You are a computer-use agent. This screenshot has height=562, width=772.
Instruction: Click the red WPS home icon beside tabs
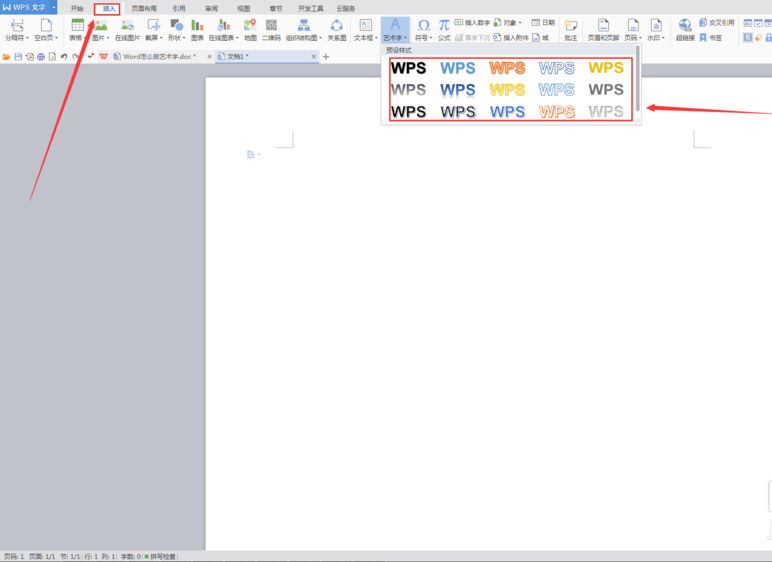[x=103, y=57]
